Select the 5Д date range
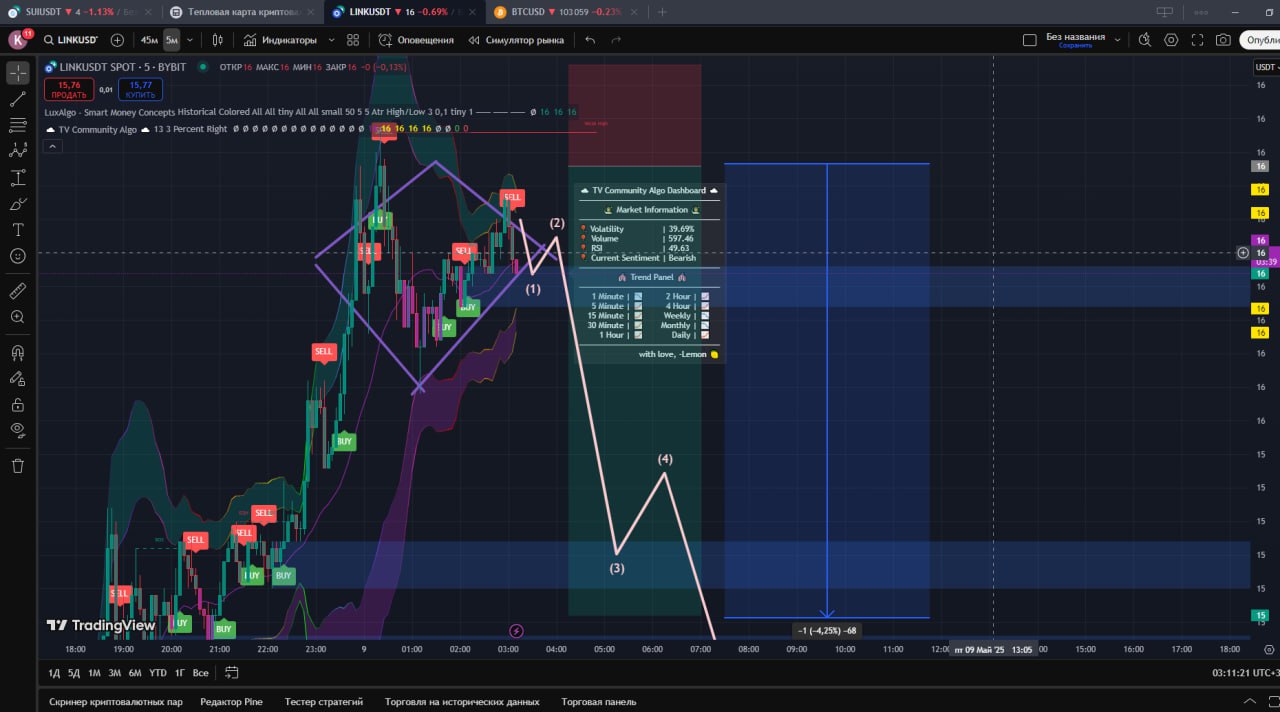 click(x=74, y=673)
